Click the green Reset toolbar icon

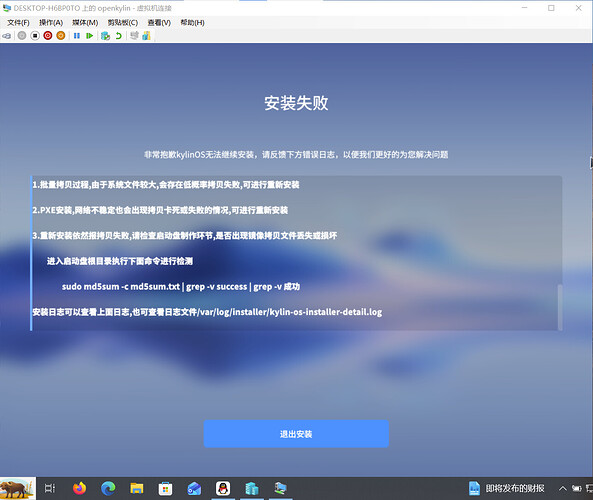(90, 36)
